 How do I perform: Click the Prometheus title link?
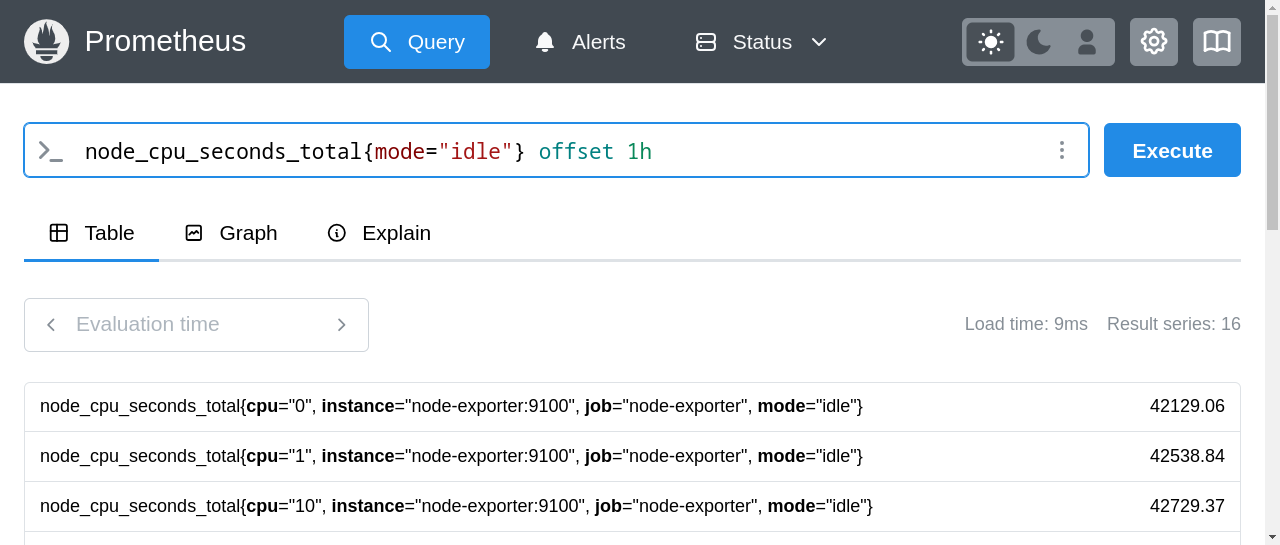165,41
